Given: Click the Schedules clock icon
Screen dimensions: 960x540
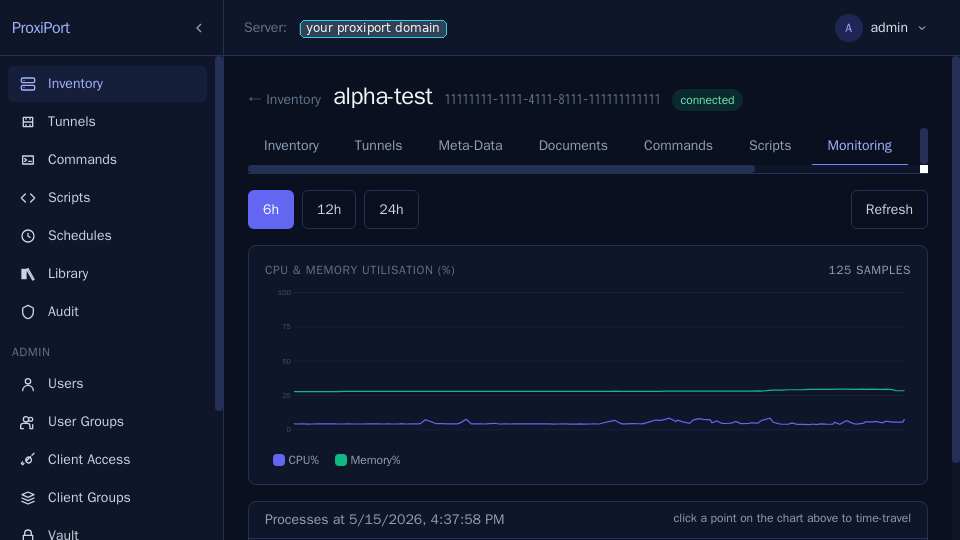Looking at the screenshot, I should pyautogui.click(x=28, y=236).
